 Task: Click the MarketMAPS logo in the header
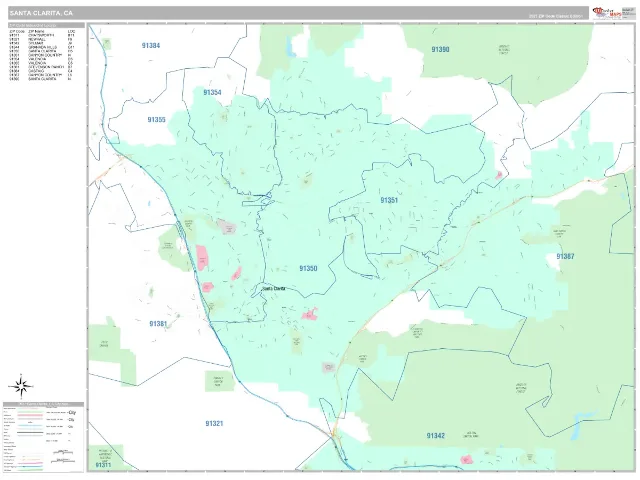(x=607, y=13)
